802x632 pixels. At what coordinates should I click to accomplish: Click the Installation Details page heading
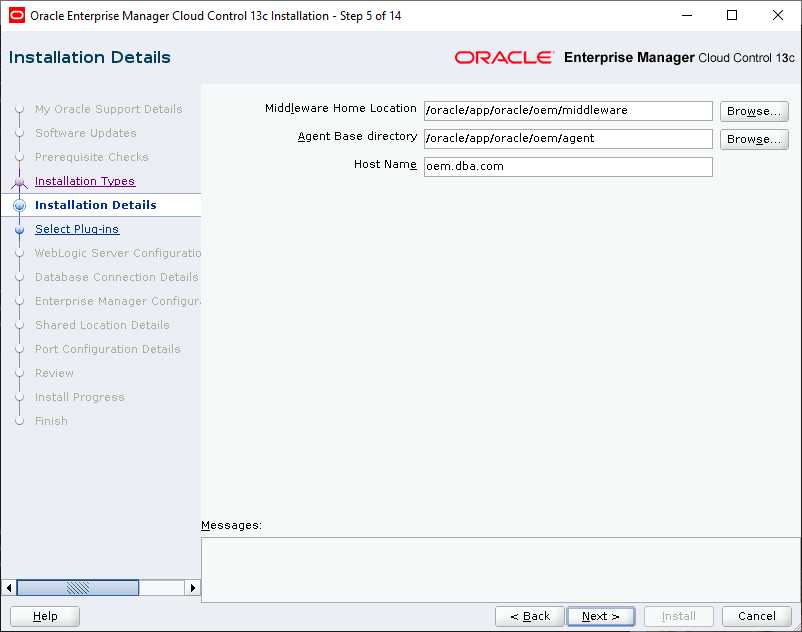tap(90, 57)
